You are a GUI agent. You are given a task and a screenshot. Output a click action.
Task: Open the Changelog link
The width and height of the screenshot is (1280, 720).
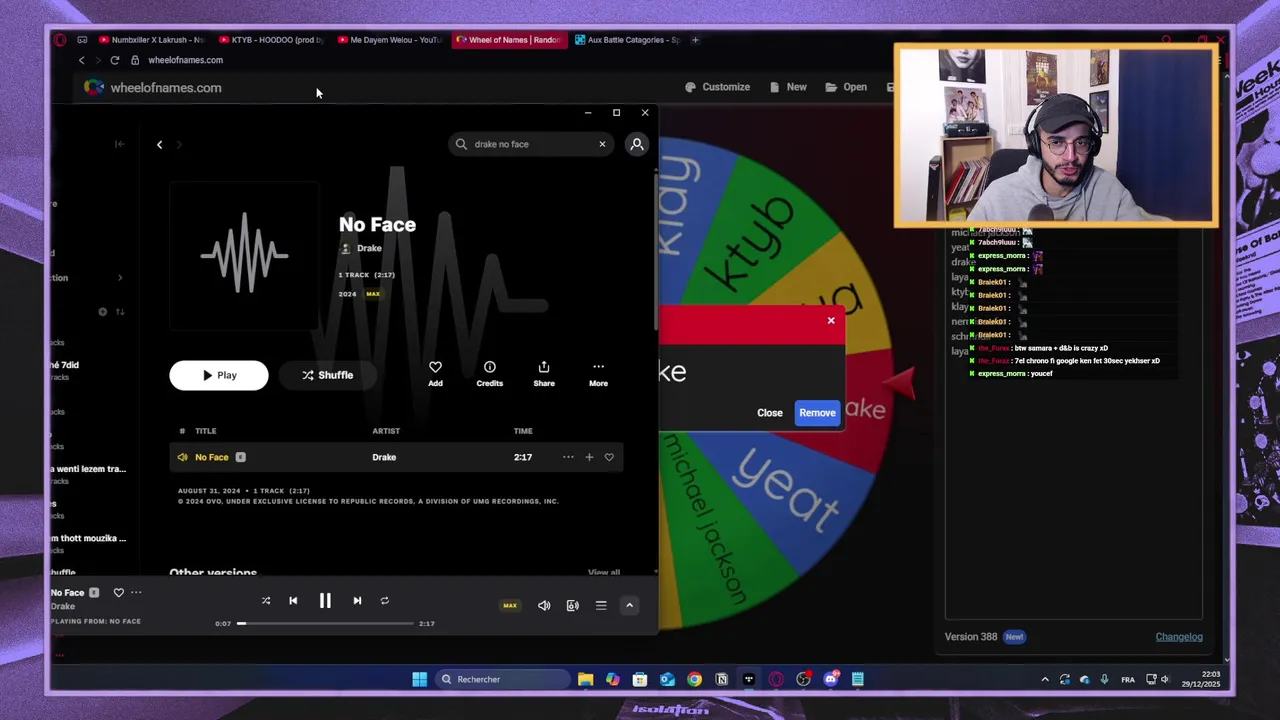pyautogui.click(x=1179, y=637)
